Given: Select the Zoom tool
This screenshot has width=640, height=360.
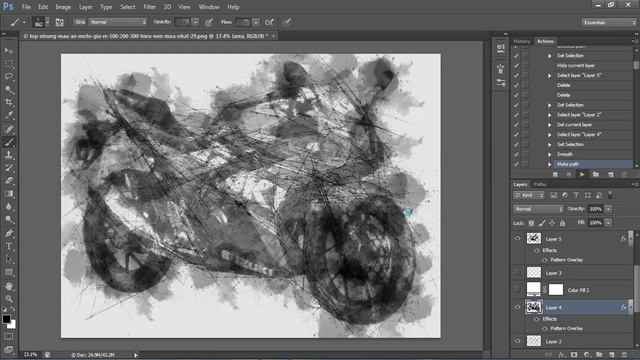Looking at the screenshot, I should (x=9, y=299).
